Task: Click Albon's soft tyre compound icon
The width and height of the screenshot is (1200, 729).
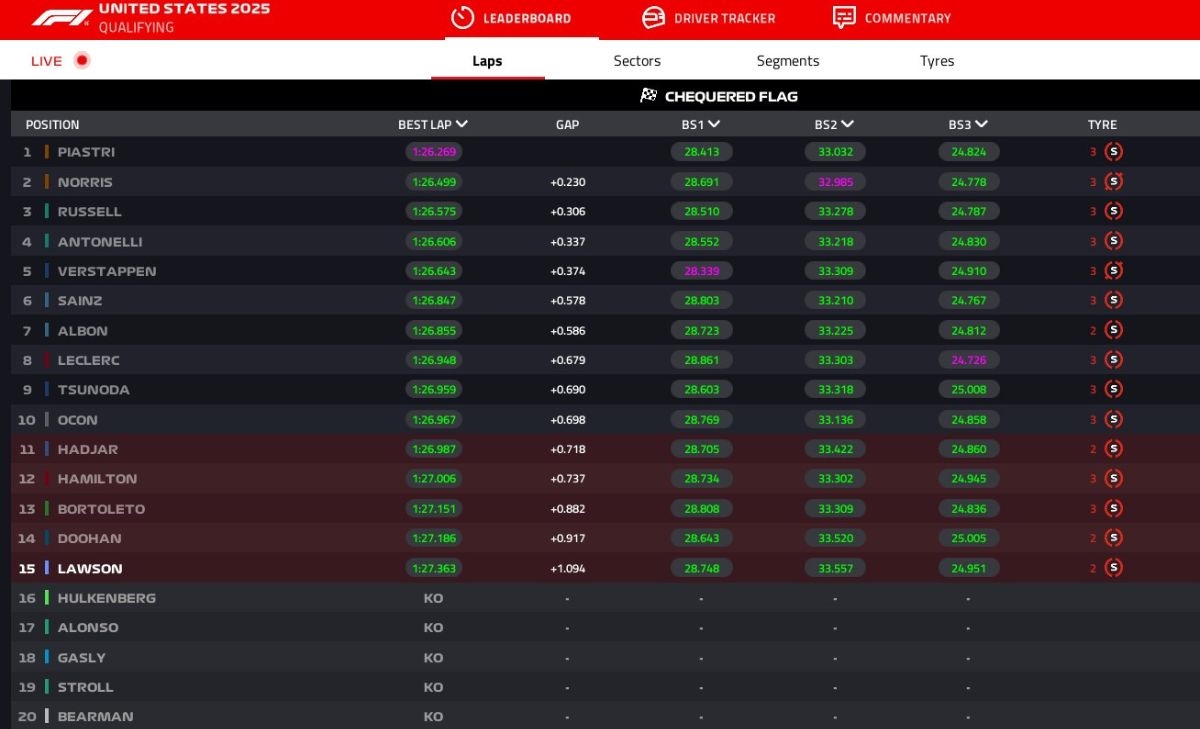Action: coord(1113,330)
